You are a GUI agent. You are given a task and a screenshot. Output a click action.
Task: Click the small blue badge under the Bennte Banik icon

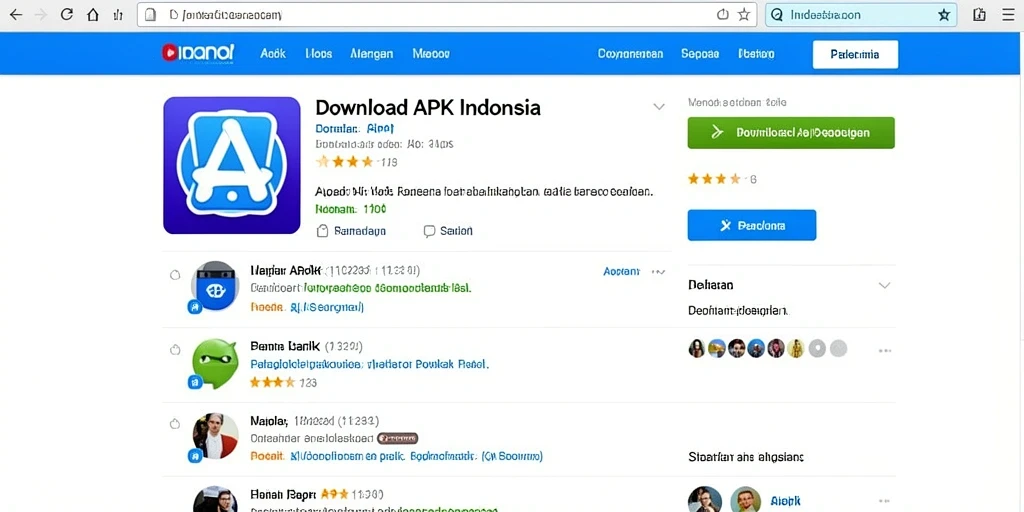(x=195, y=383)
